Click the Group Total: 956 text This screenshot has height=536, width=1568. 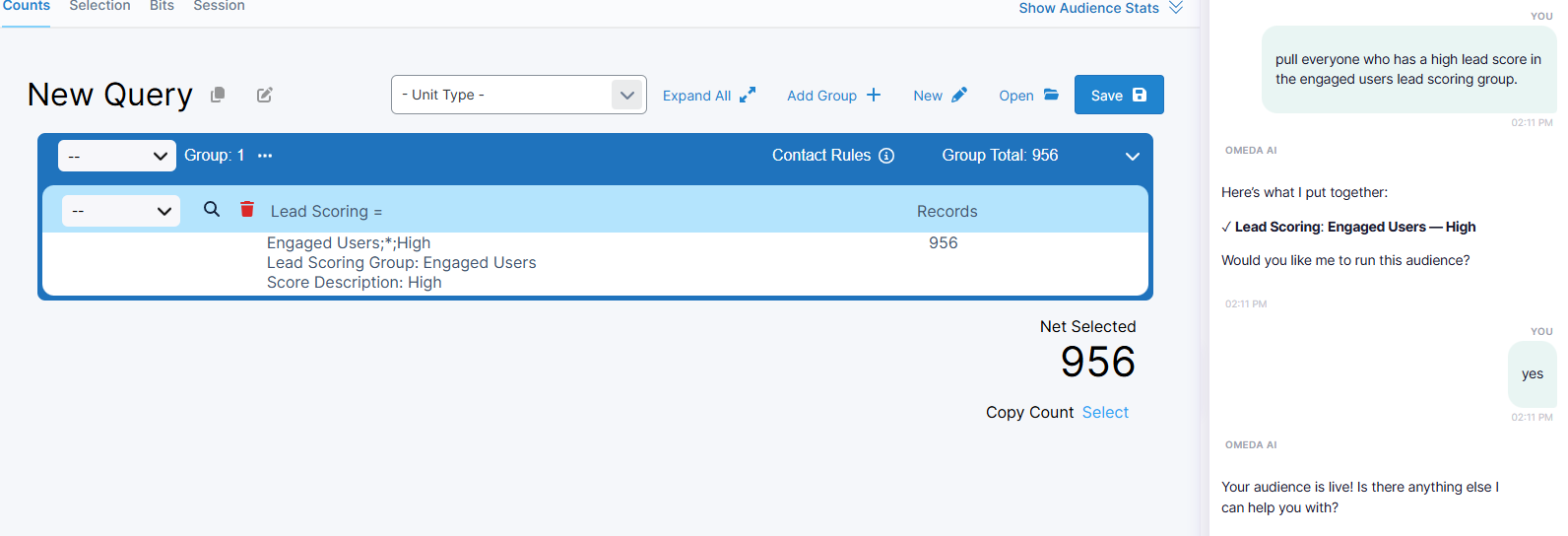(x=1000, y=156)
